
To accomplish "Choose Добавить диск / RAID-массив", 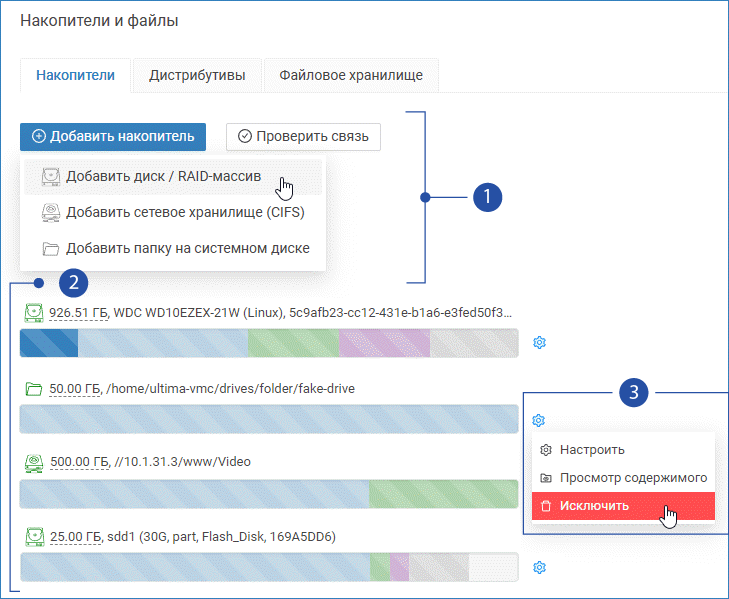I will pos(163,177).
